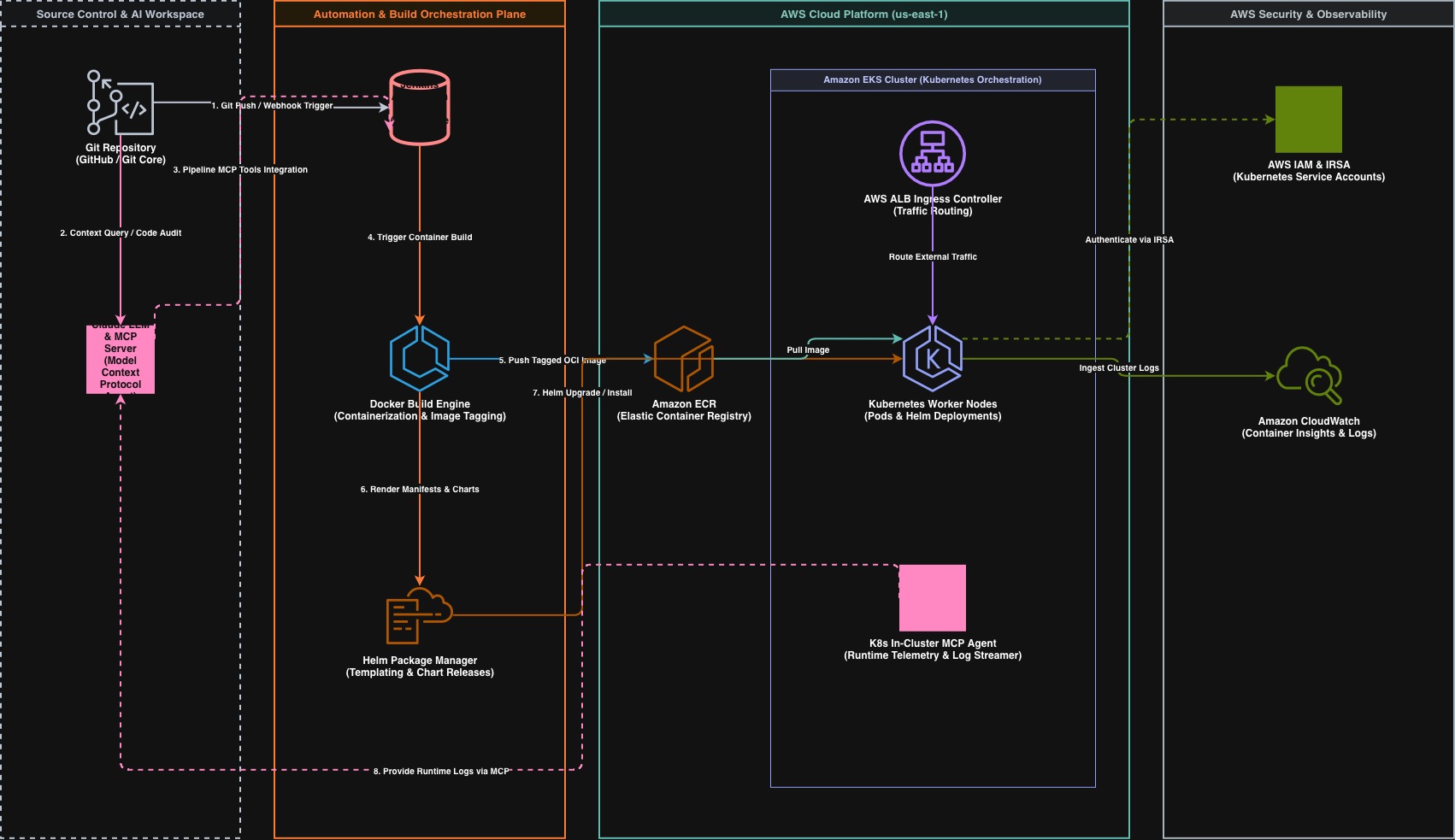The image size is (1455, 840).
Task: Click the Kubernetes Worker Nodes caption text
Action: (933, 410)
